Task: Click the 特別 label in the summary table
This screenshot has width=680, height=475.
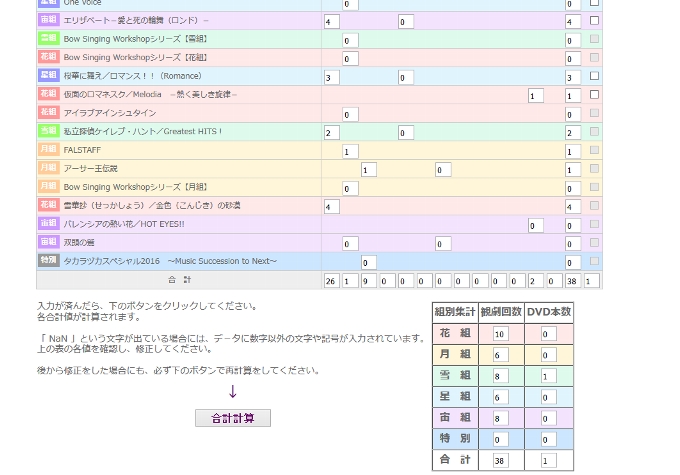Action: 455,439
